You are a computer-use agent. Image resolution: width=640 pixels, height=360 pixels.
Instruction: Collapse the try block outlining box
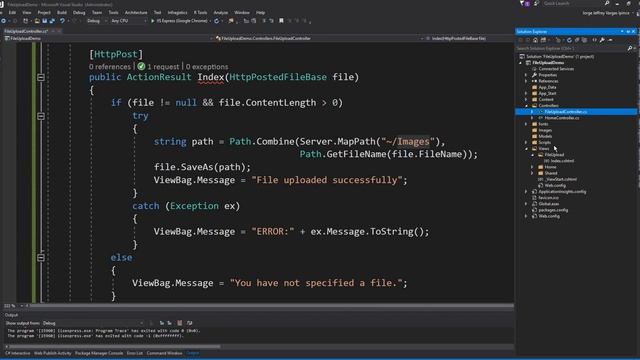pos(41,116)
